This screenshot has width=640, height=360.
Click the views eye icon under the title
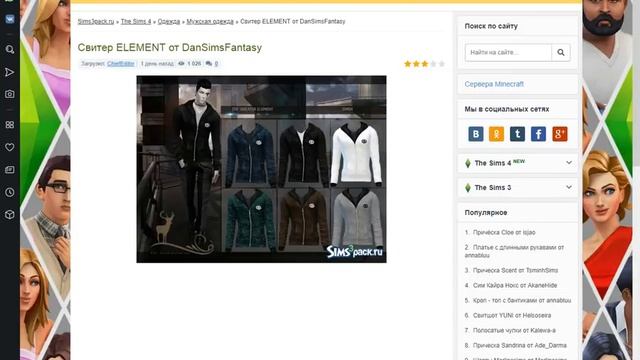pos(181,64)
